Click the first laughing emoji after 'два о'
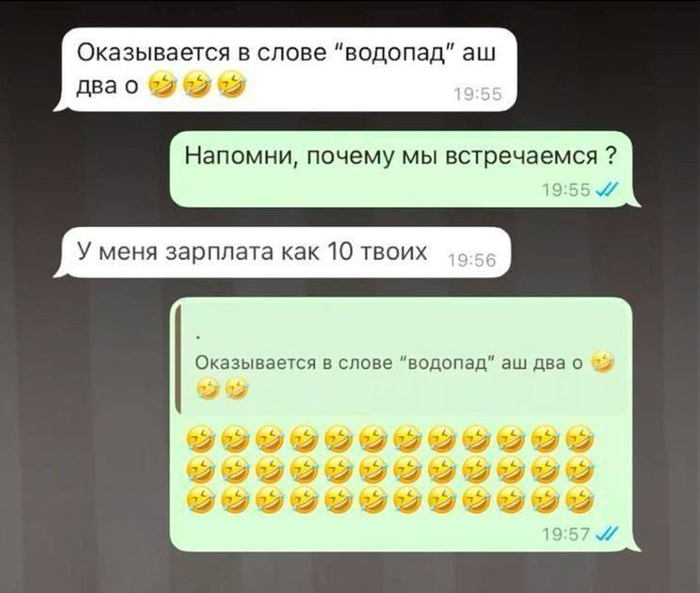The width and height of the screenshot is (700, 593). click(160, 85)
